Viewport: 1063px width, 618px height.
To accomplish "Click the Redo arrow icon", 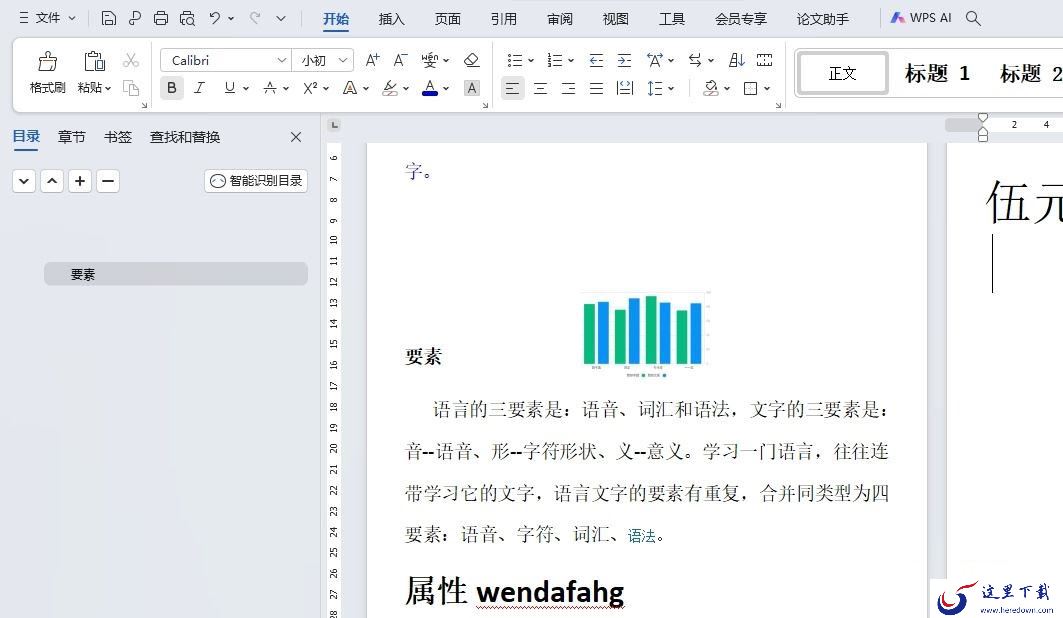I will (x=256, y=18).
